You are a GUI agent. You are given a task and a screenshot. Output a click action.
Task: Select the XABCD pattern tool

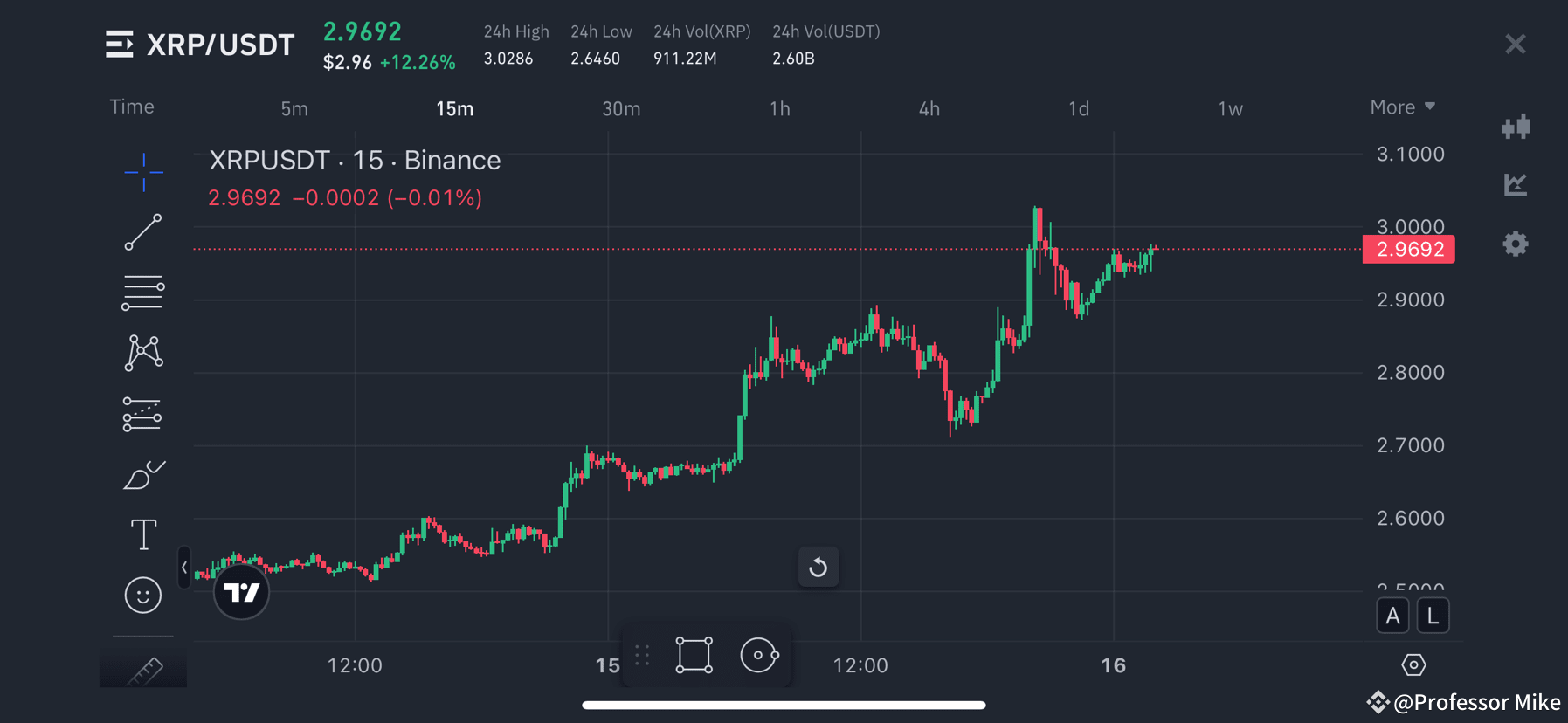tap(143, 352)
